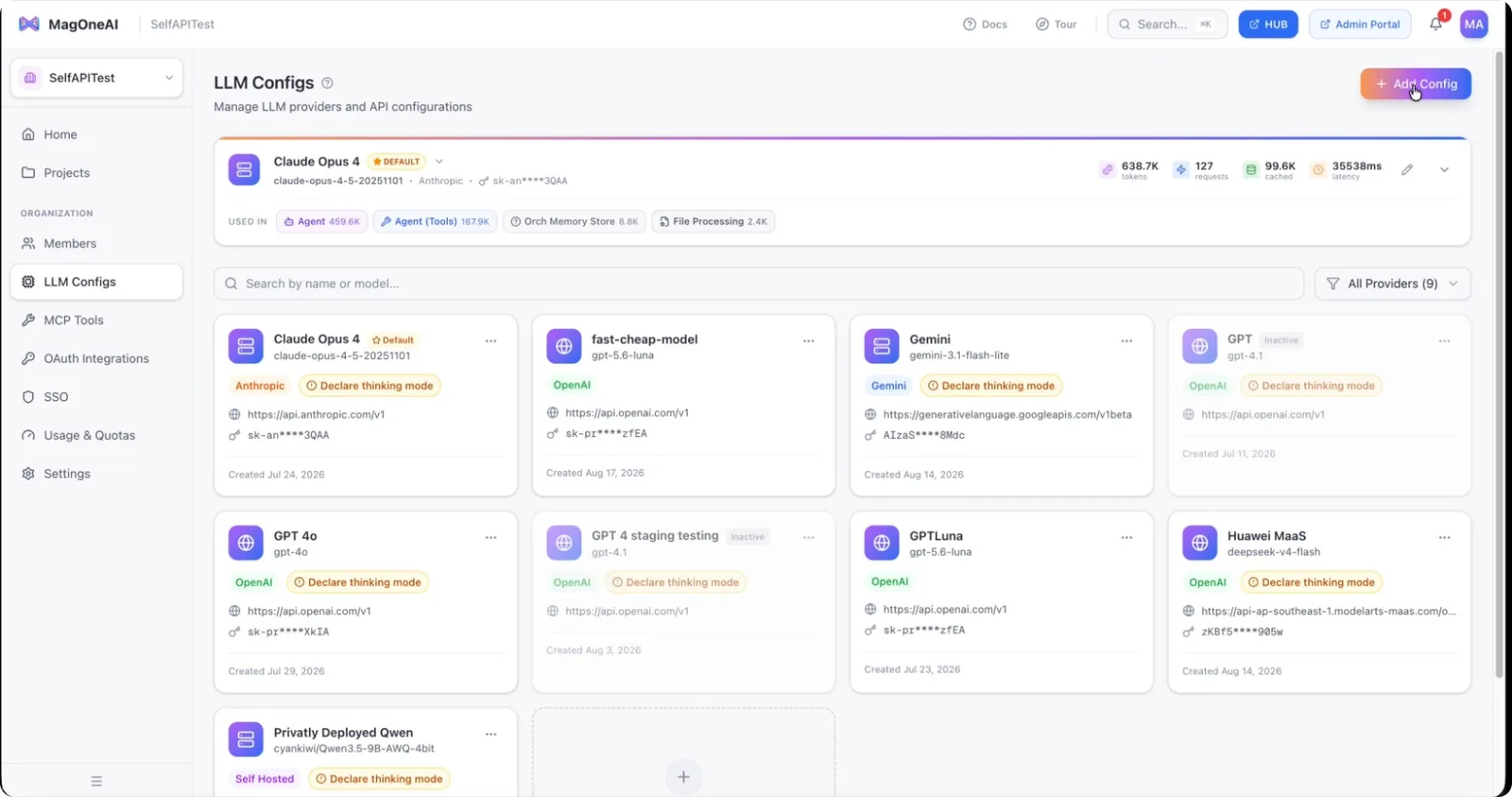This screenshot has width=1512, height=797.
Task: Open MCP Tools in the sidebar
Action: 96,321
